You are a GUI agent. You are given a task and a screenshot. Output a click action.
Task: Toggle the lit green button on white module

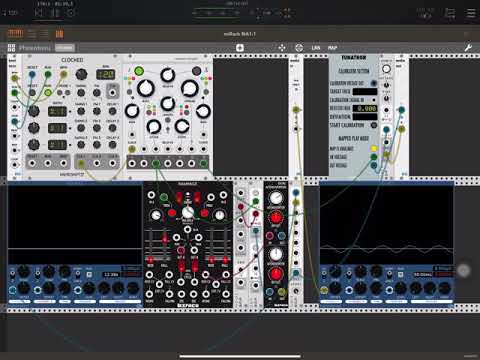click(x=139, y=71)
